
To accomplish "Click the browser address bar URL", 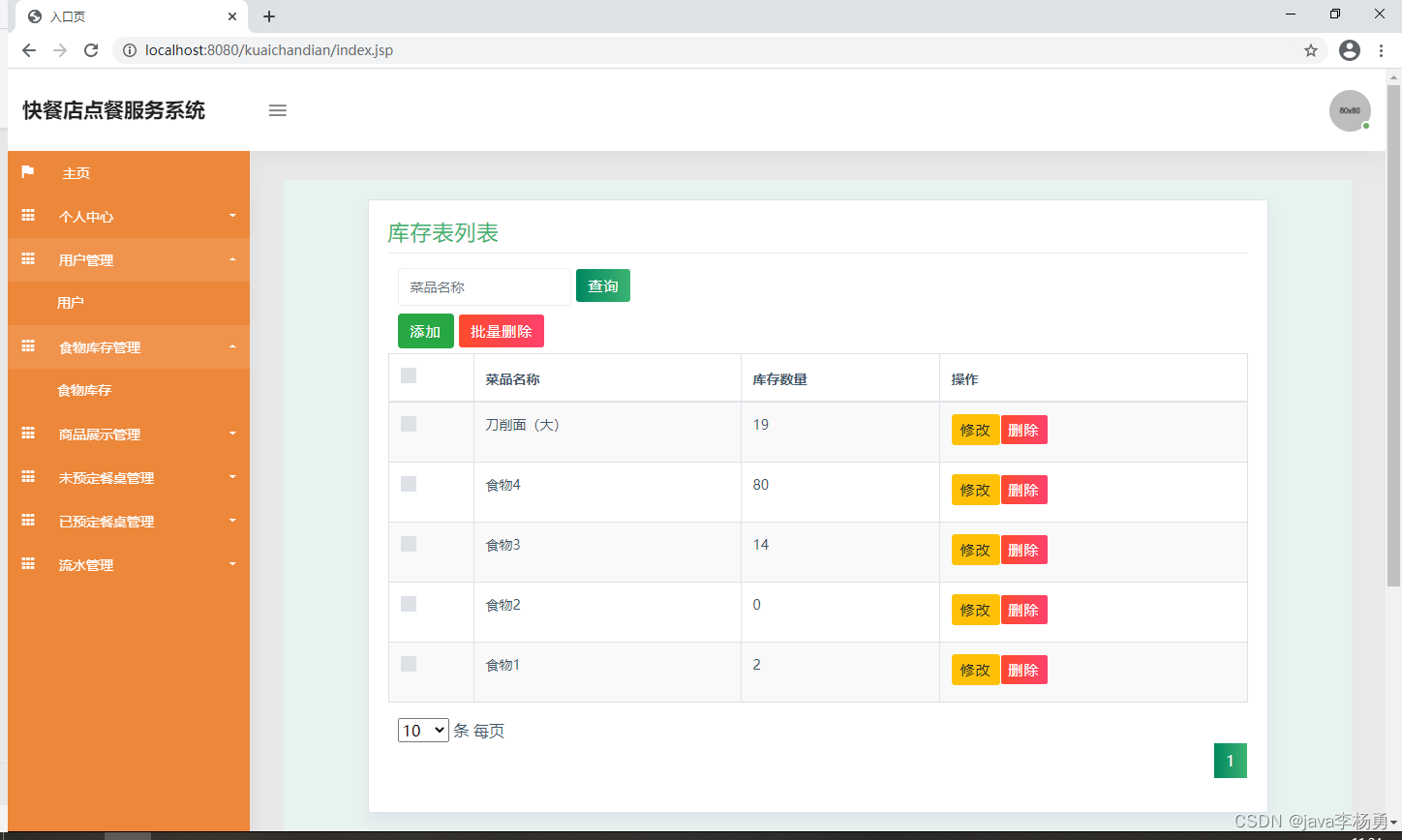I will pos(269,50).
